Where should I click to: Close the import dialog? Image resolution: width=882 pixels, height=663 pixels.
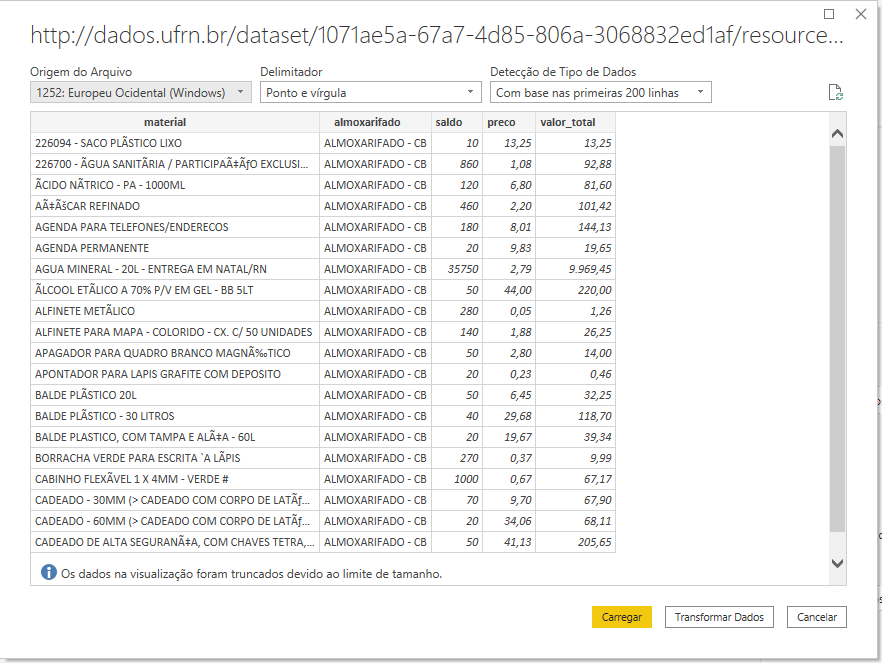click(861, 14)
